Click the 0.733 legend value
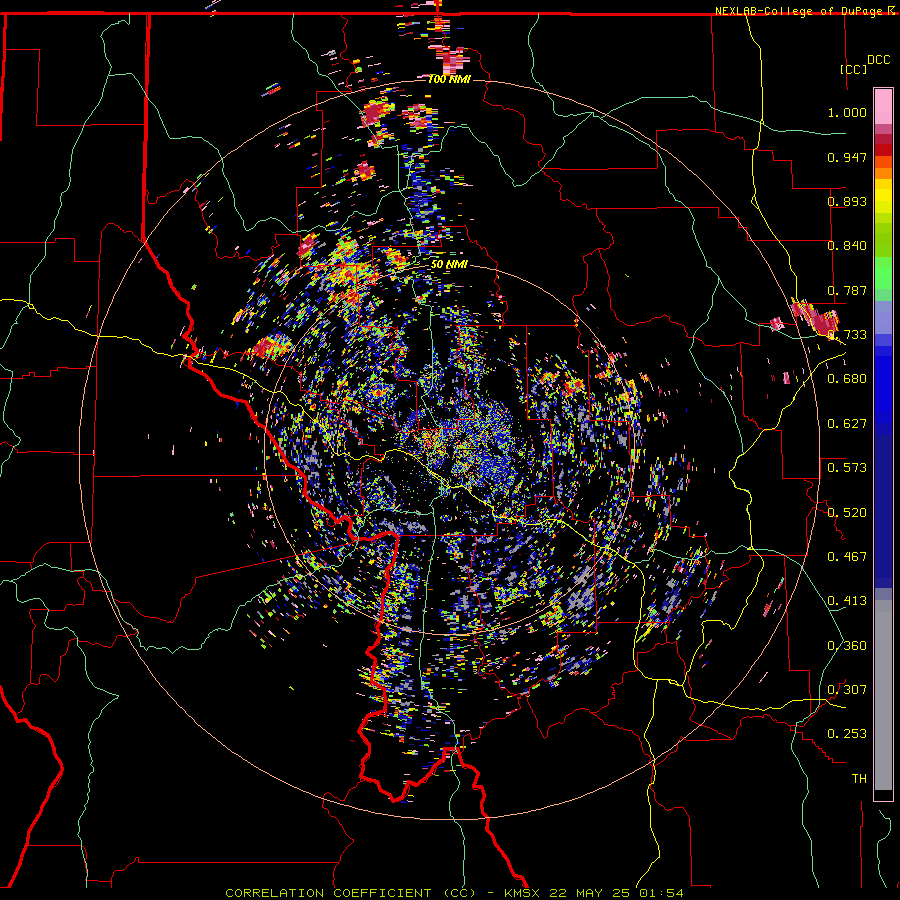This screenshot has height=900, width=900. 847,335
